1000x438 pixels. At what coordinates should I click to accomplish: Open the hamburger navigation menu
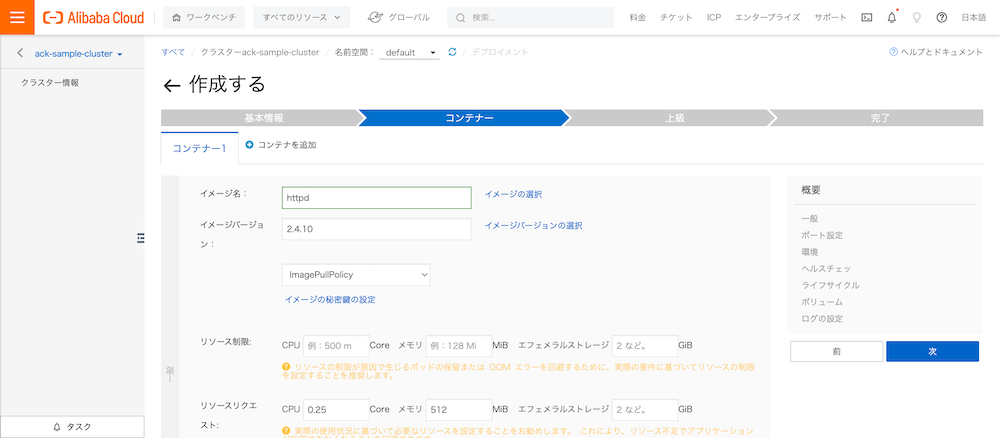tap(17, 17)
